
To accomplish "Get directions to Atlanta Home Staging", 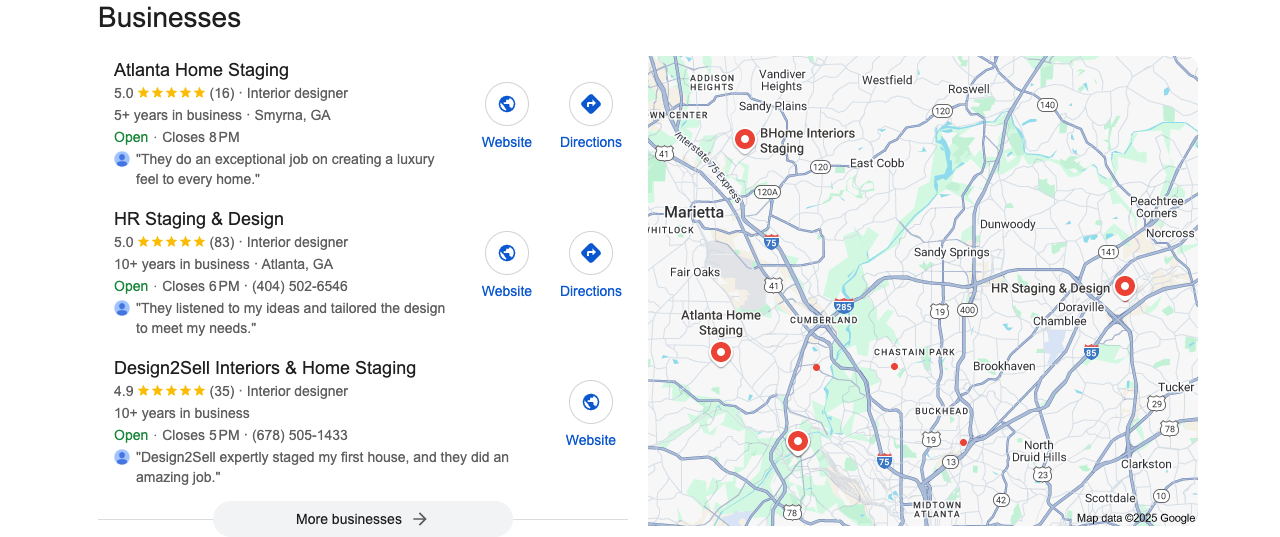I will pyautogui.click(x=591, y=104).
